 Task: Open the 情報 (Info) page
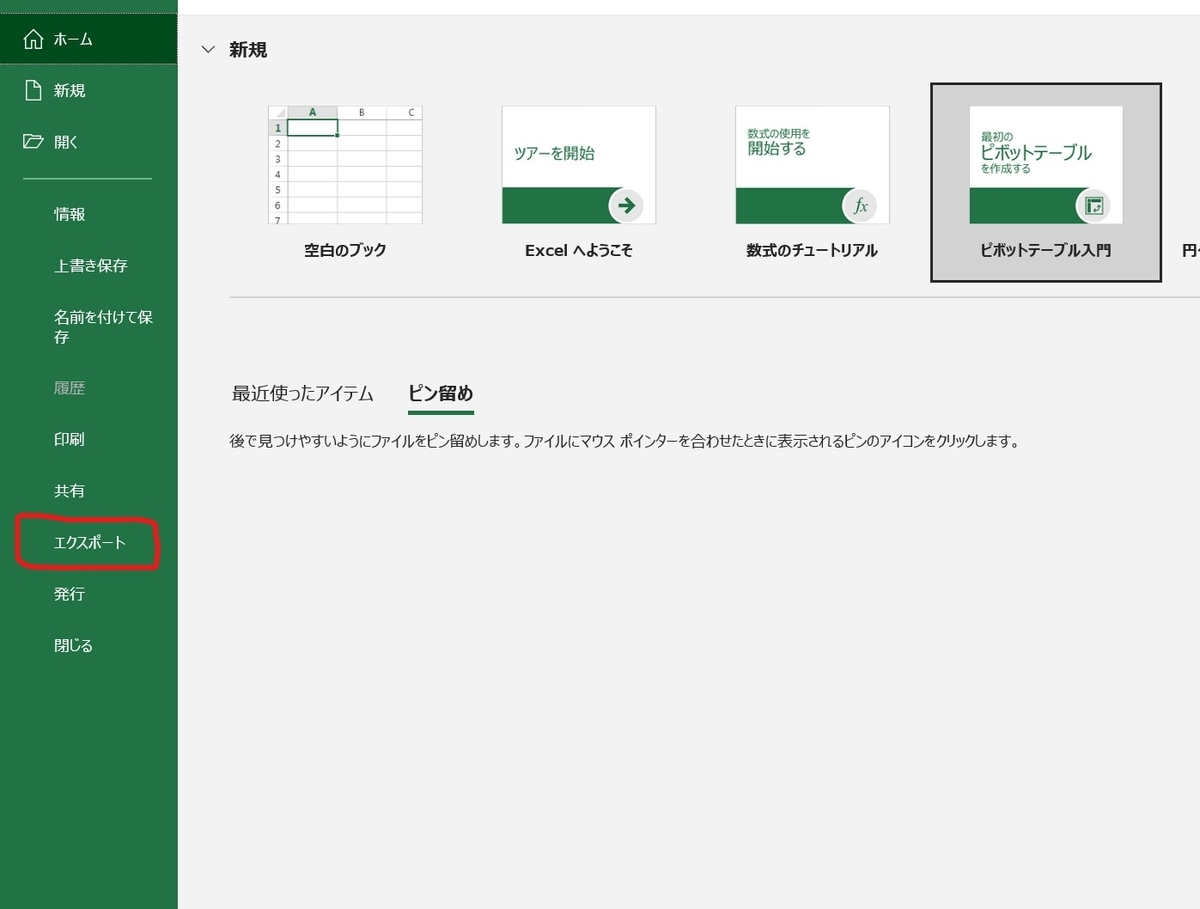(68, 213)
